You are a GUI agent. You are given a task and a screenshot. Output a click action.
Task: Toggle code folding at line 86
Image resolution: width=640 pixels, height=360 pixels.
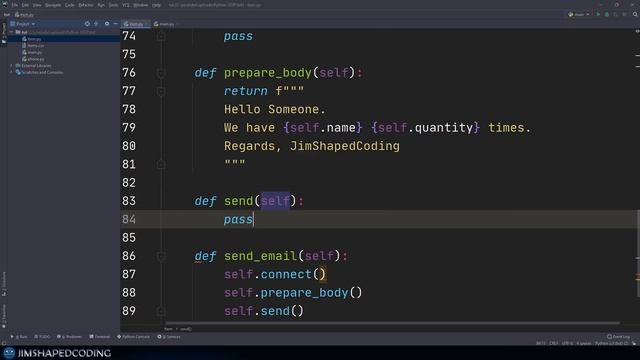pyautogui.click(x=161, y=256)
